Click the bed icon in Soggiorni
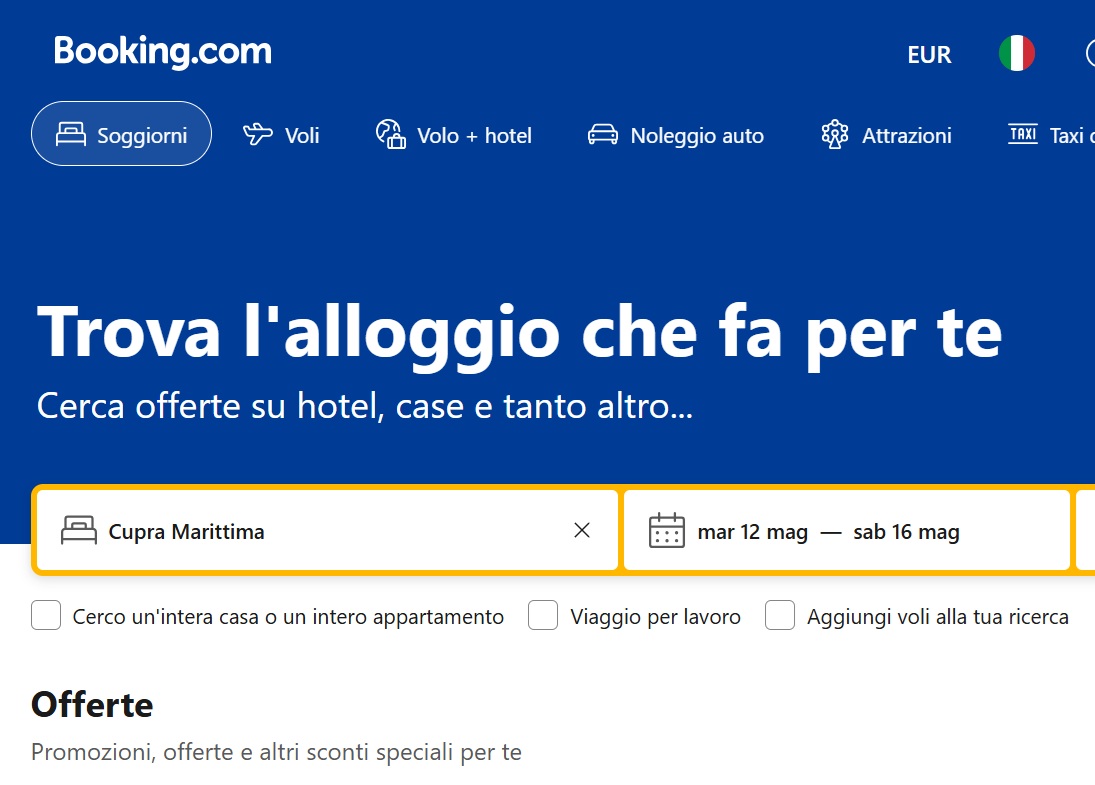The width and height of the screenshot is (1095, 785). [x=71, y=135]
